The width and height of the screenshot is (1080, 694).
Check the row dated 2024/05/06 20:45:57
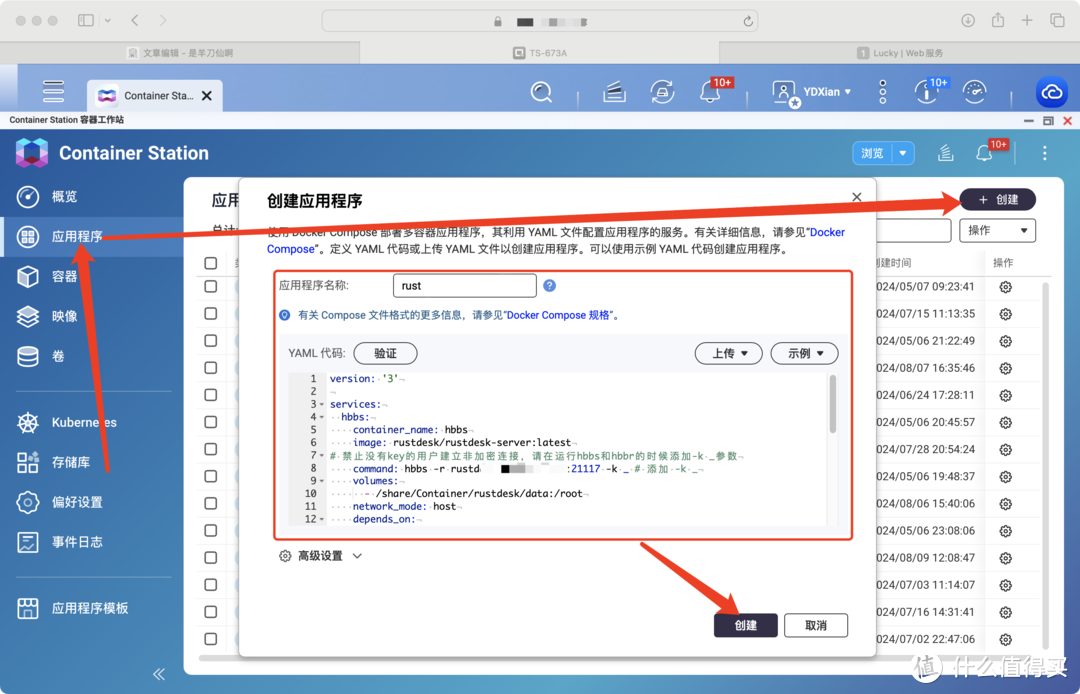coord(211,422)
